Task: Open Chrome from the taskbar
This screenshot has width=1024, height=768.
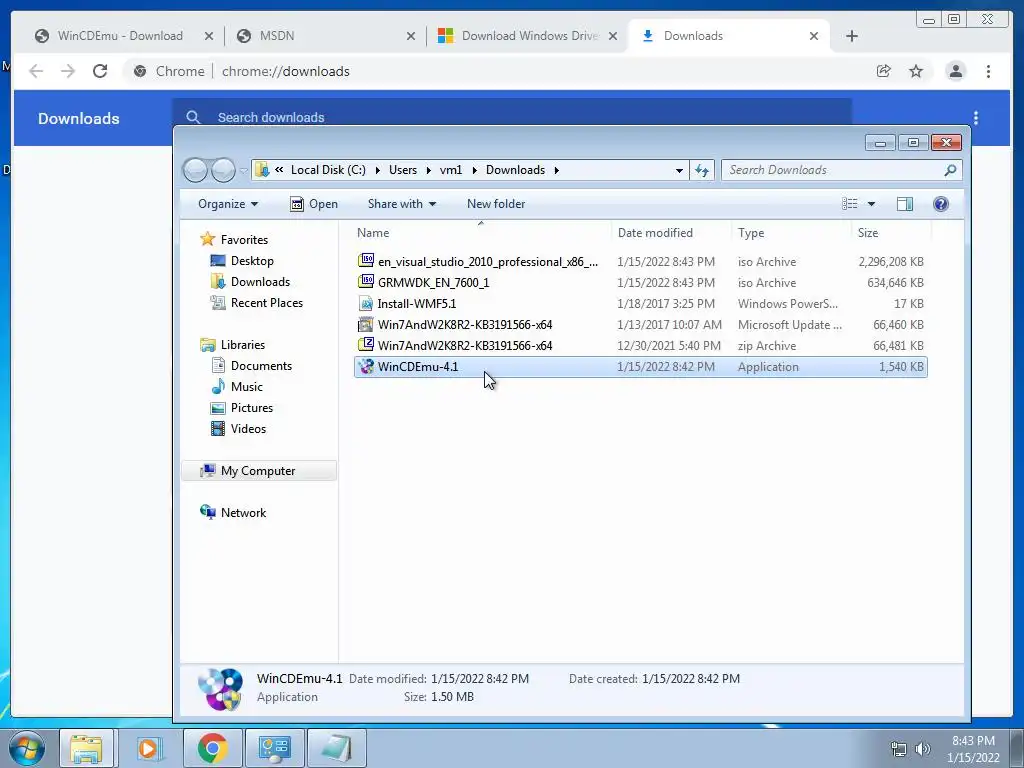Action: point(213,748)
